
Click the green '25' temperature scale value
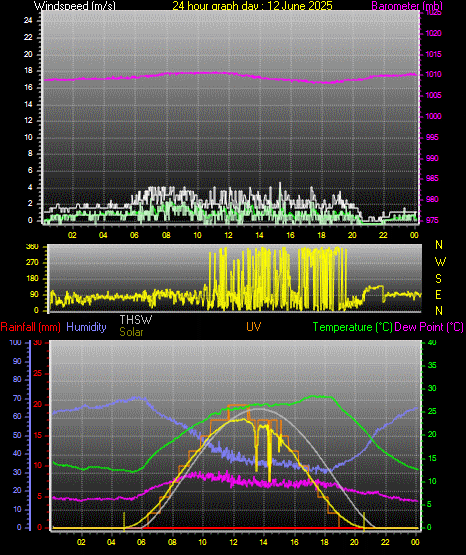pyautogui.click(x=432, y=412)
